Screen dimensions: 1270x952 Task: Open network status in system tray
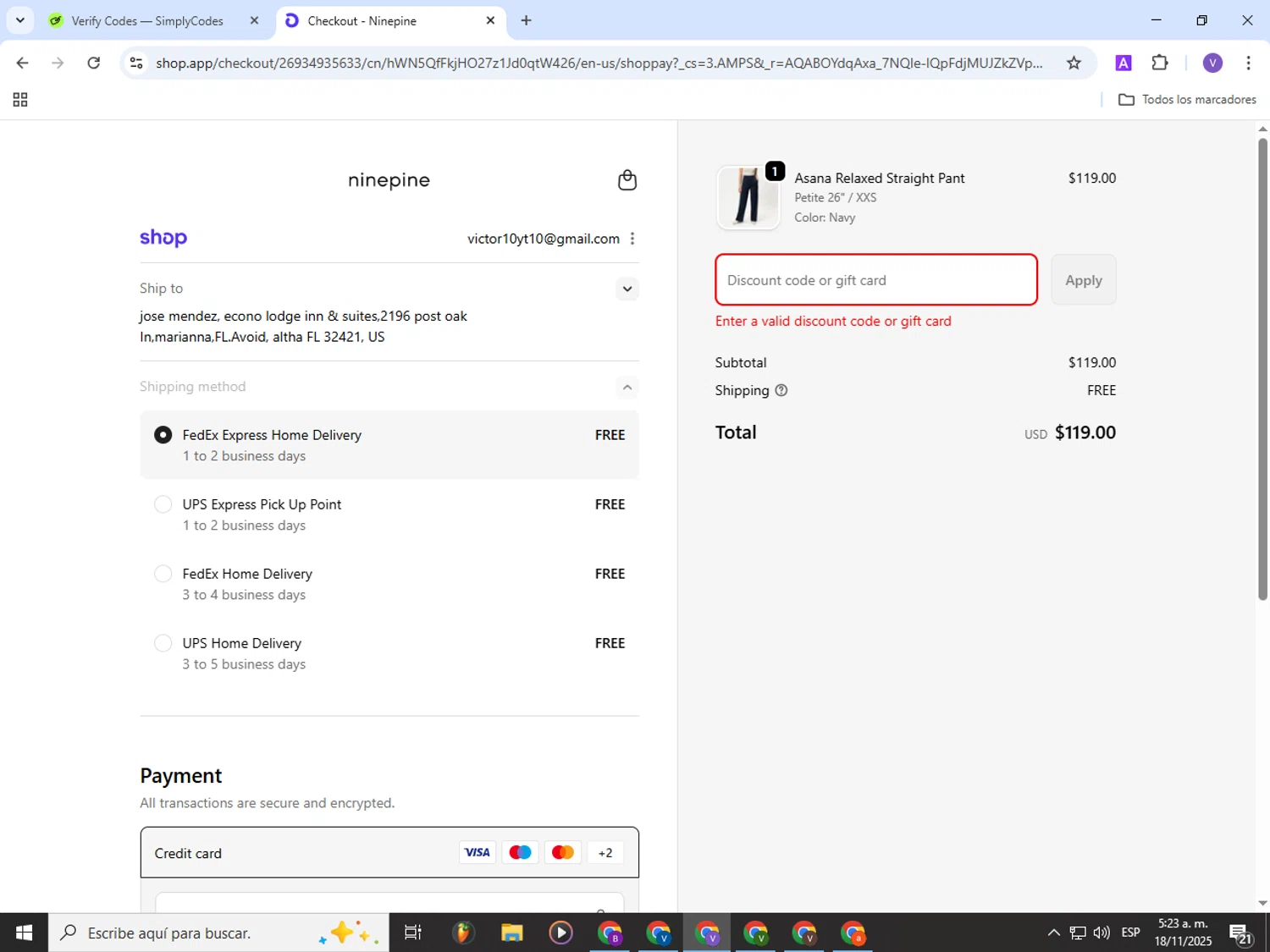click(1077, 933)
